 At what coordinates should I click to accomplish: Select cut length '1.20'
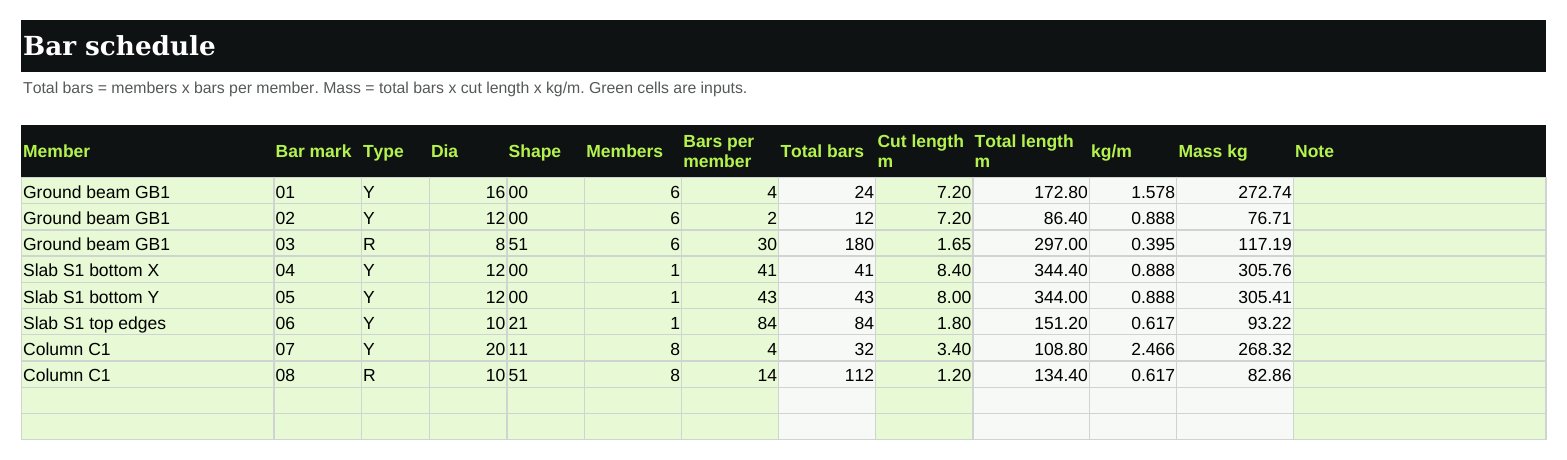tap(924, 375)
